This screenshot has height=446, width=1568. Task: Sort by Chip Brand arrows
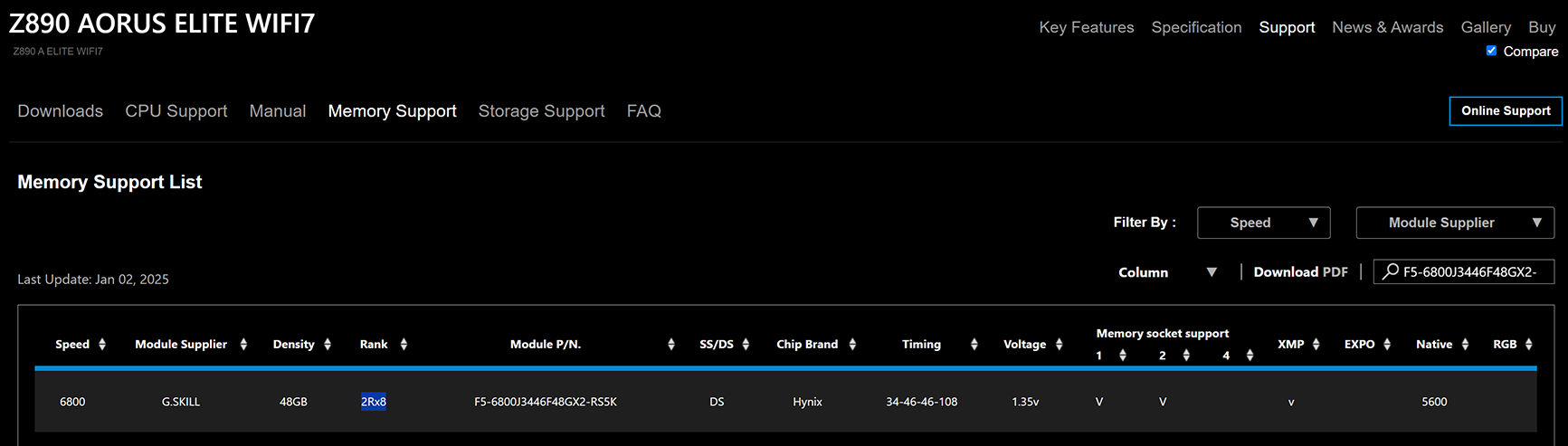pyautogui.click(x=852, y=345)
